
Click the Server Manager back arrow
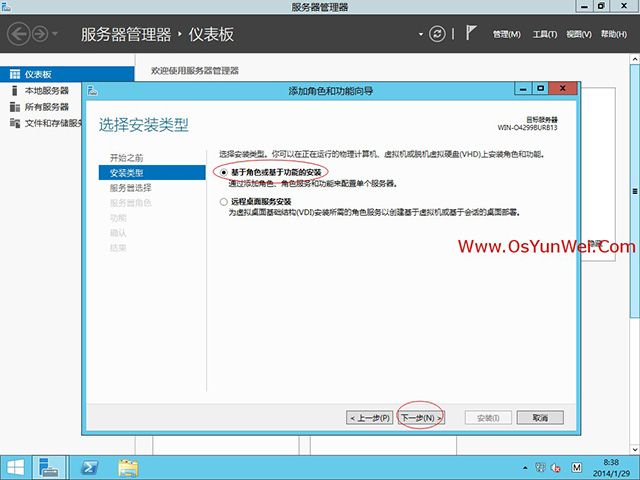coord(19,34)
